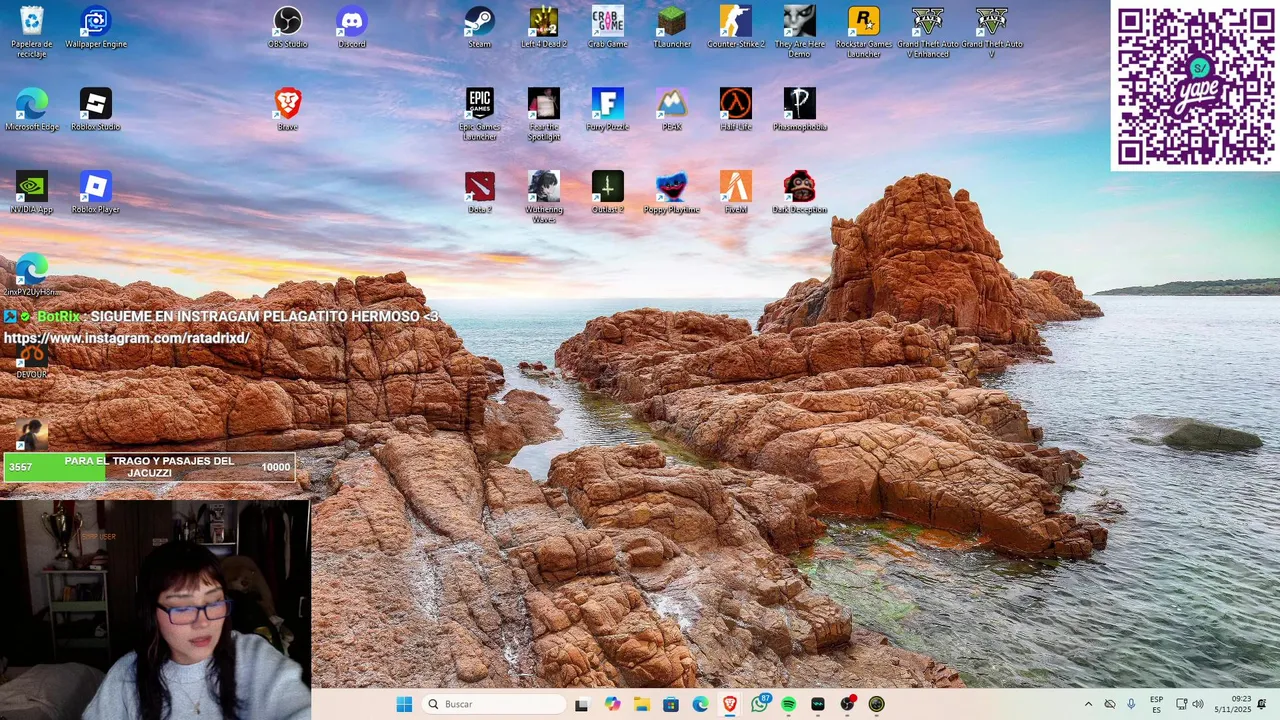1280x720 pixels.
Task: Select the Rockstar Games Launcher shortcut
Action: 864,32
